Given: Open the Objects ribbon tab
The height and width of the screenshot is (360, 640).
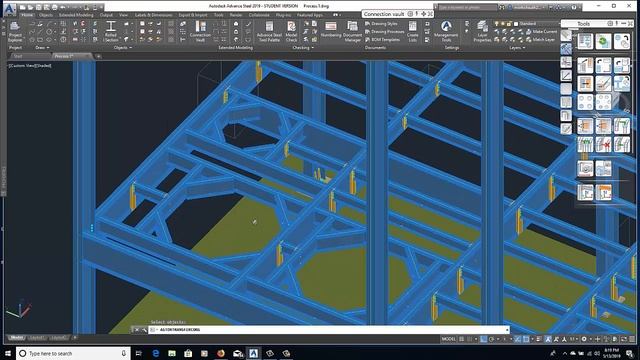Looking at the screenshot, I should coord(46,15).
